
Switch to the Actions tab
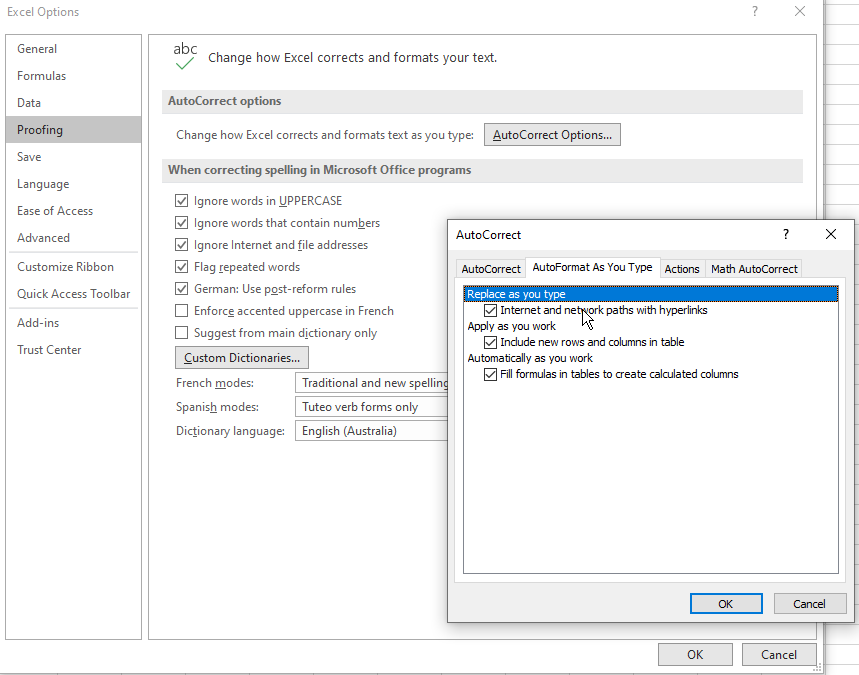pyautogui.click(x=682, y=269)
